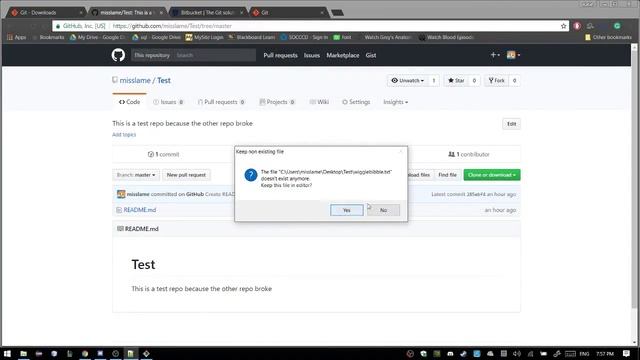Click the New pull request button
The width and height of the screenshot is (640, 360).
click(x=186, y=175)
